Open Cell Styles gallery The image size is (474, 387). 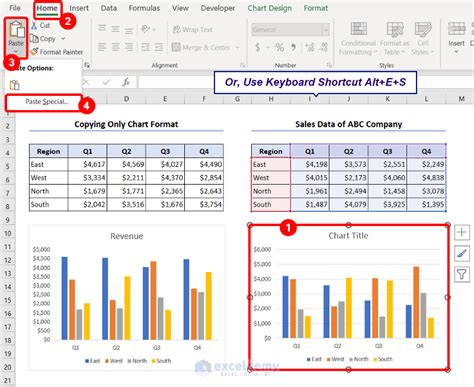tap(423, 38)
